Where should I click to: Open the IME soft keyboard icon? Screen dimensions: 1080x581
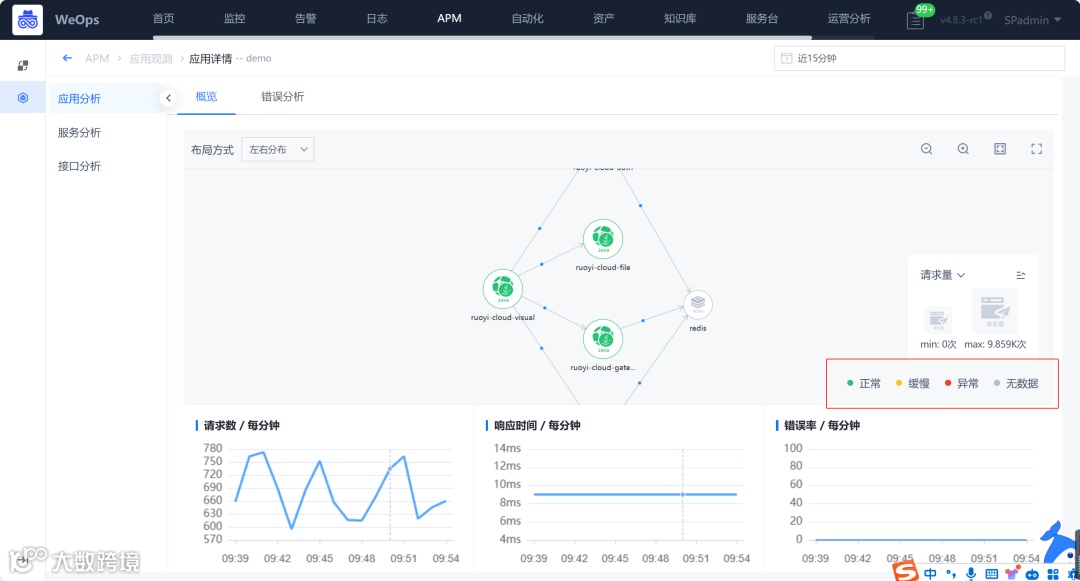click(991, 573)
